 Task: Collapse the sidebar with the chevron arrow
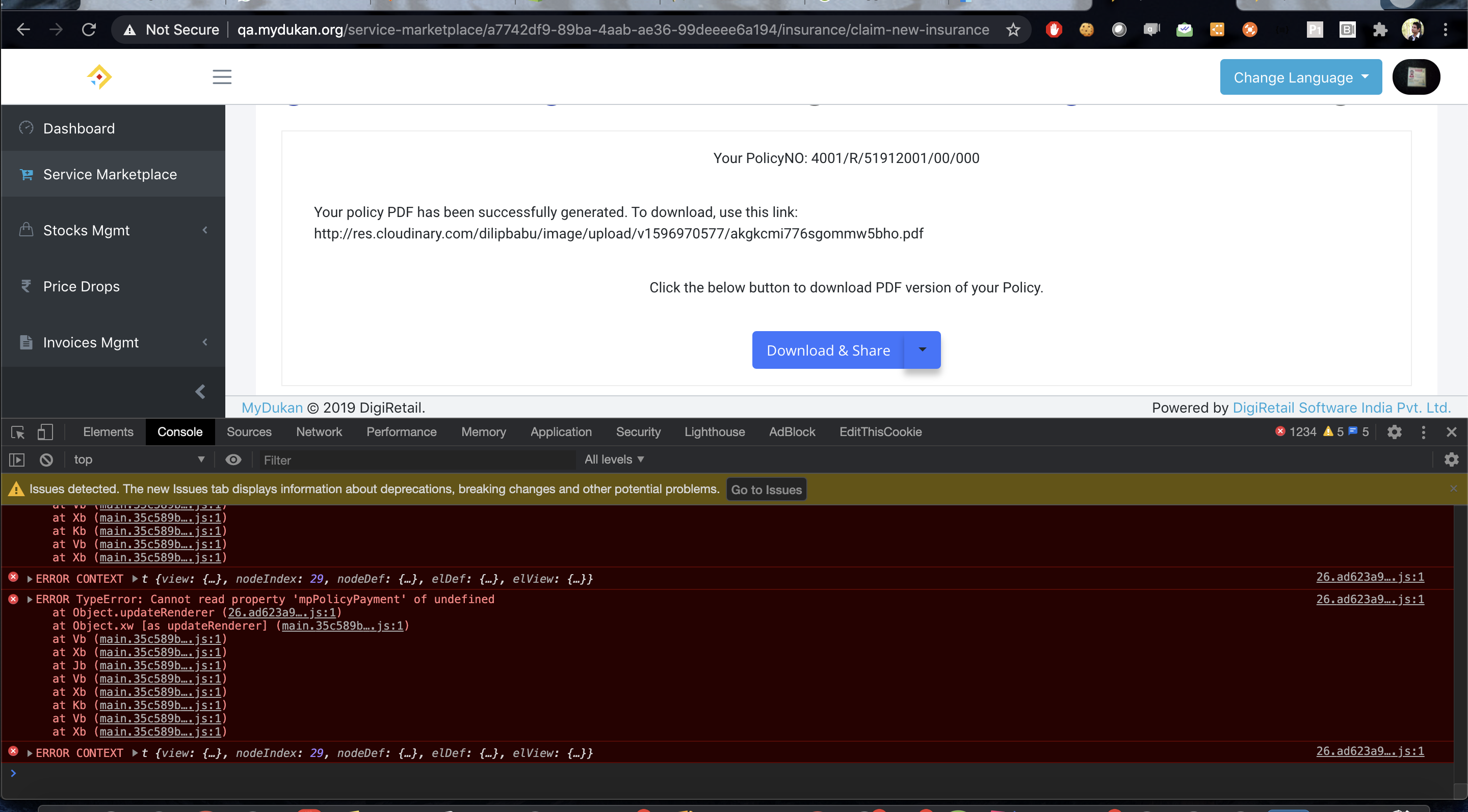point(201,392)
